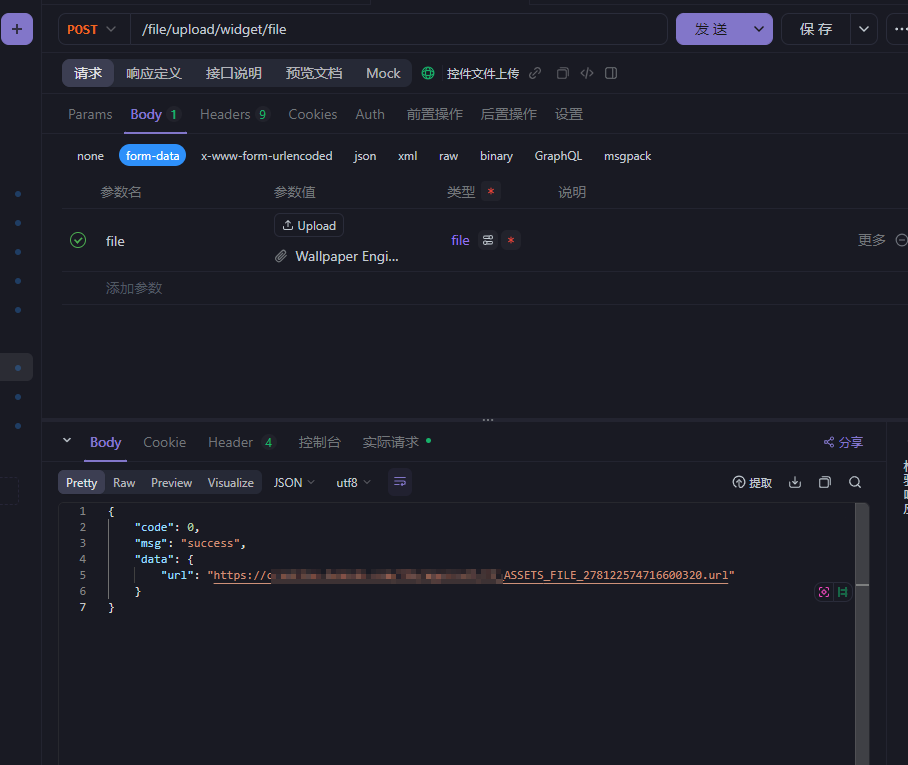Open the 控制台 tab

click(x=319, y=442)
